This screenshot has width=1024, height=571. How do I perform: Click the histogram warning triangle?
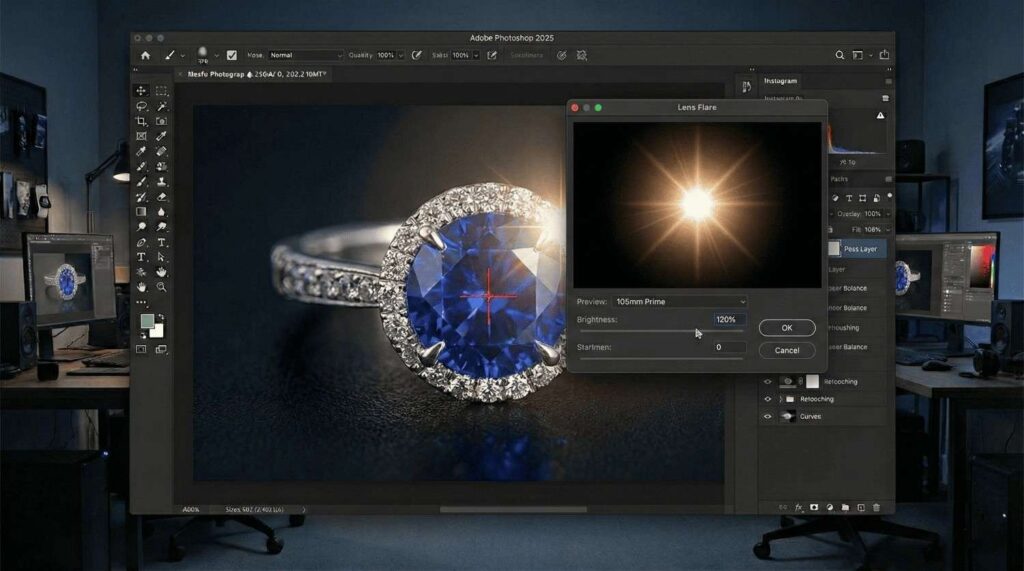880,116
